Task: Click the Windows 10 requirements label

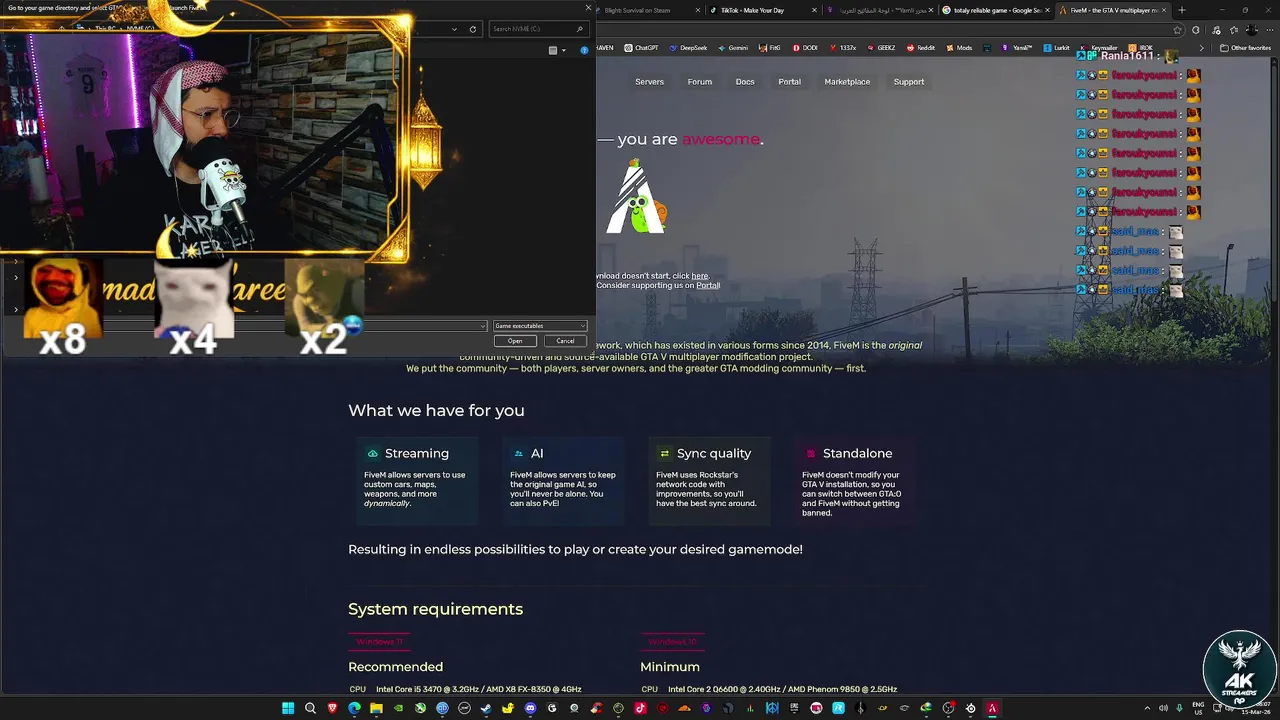Action: 672,642
